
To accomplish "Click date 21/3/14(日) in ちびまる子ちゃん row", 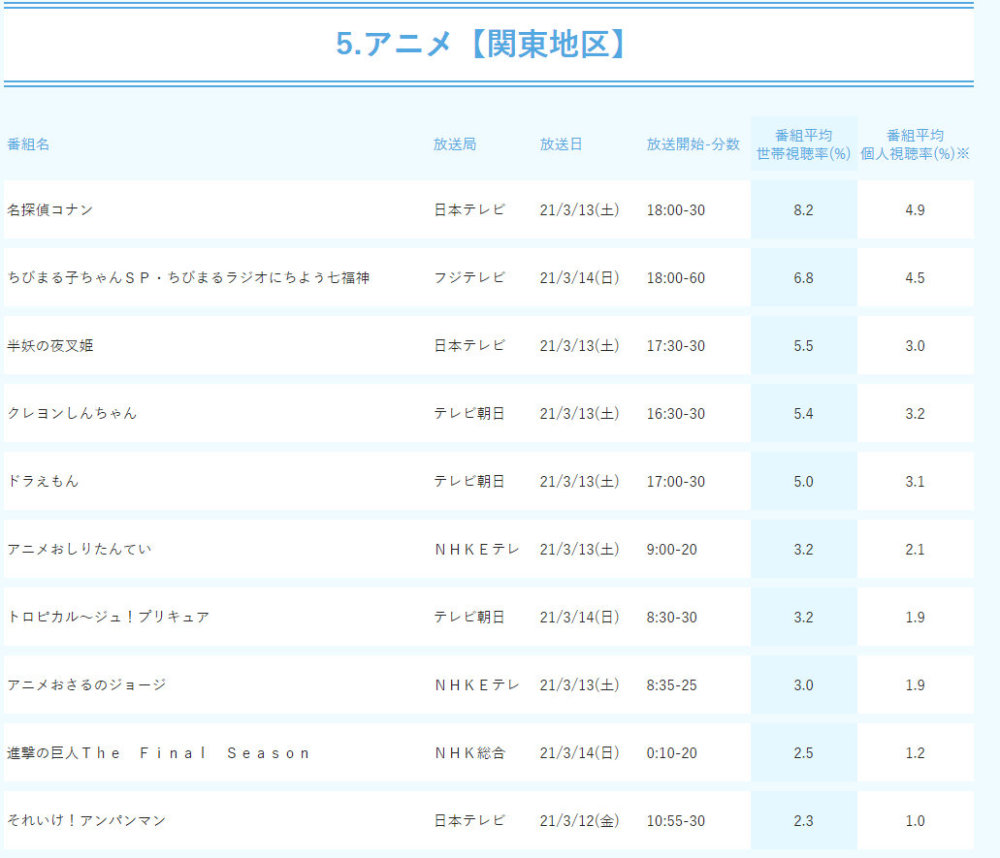I will pyautogui.click(x=579, y=277).
